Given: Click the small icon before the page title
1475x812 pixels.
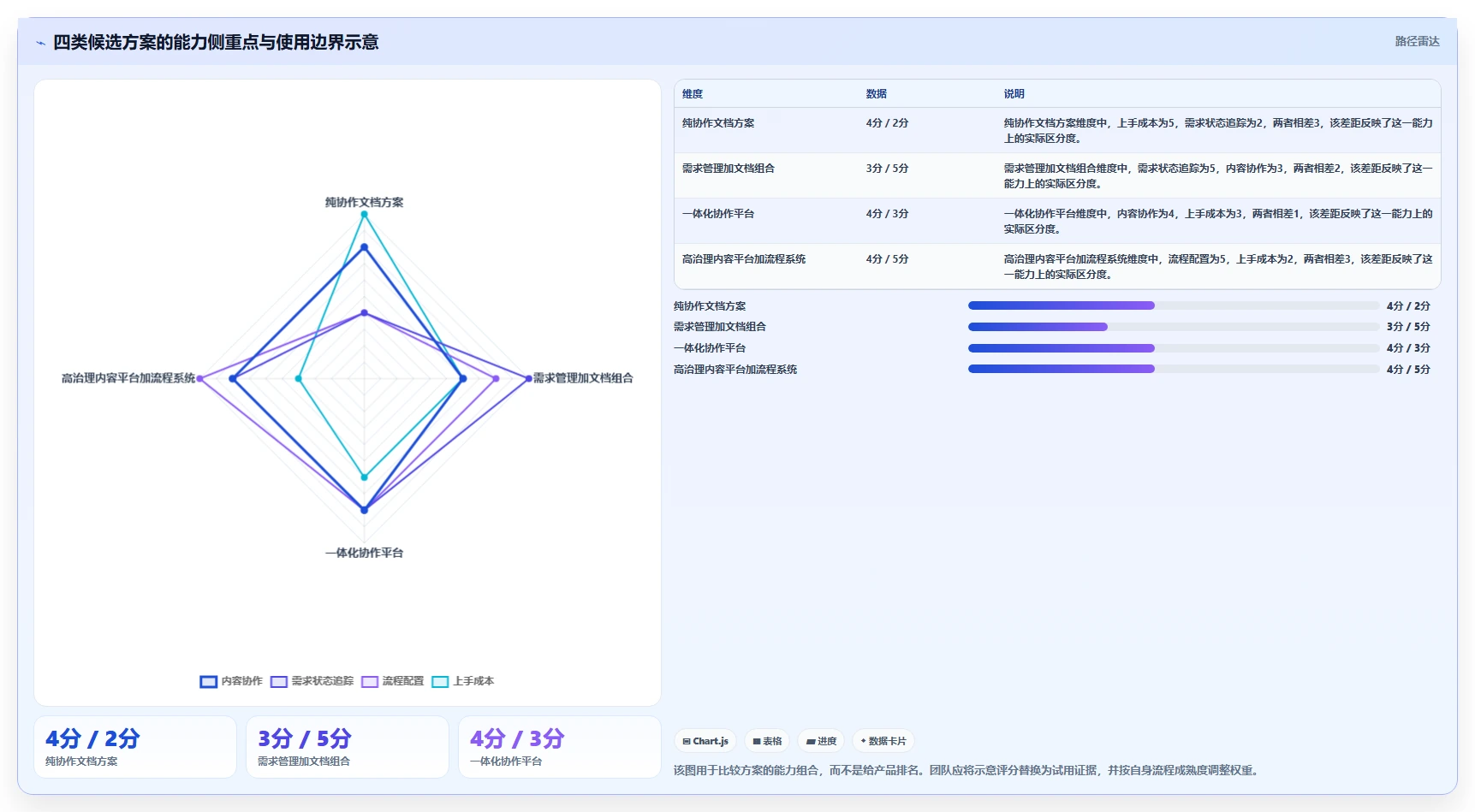Looking at the screenshot, I should (x=40, y=43).
